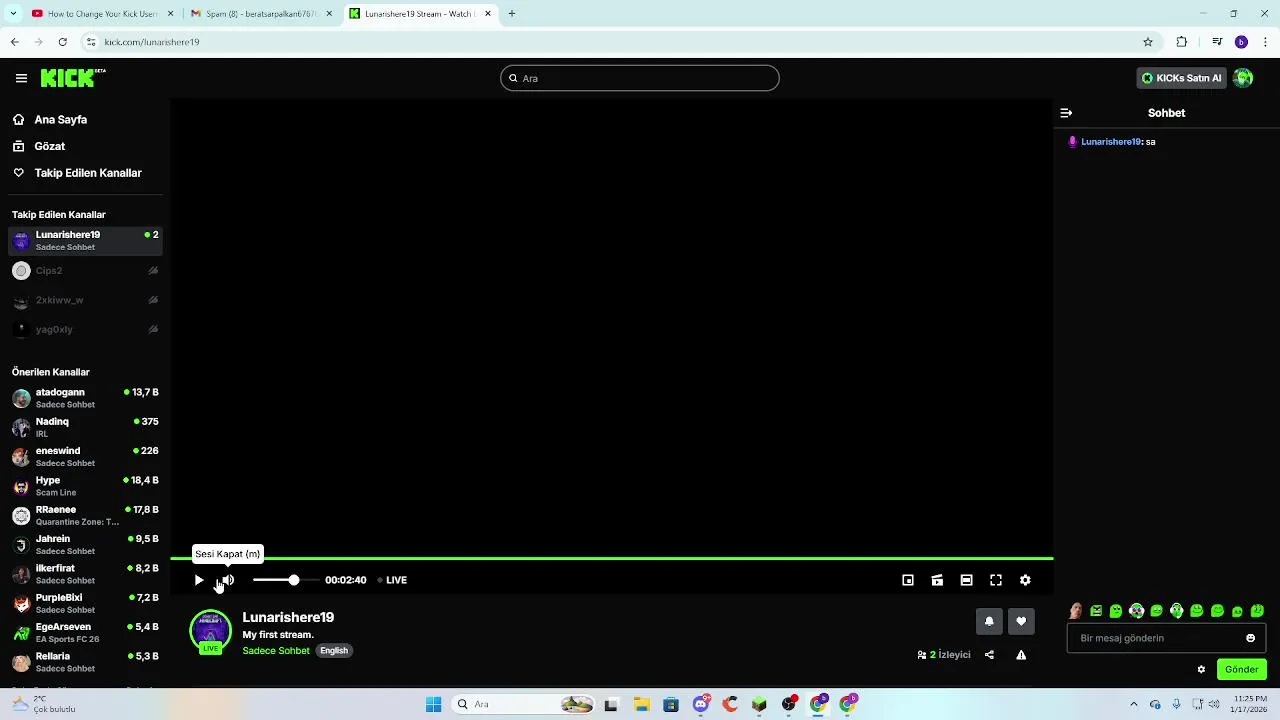Open recommended channel ilkerfirat
1280x720 pixels.
coord(85,574)
